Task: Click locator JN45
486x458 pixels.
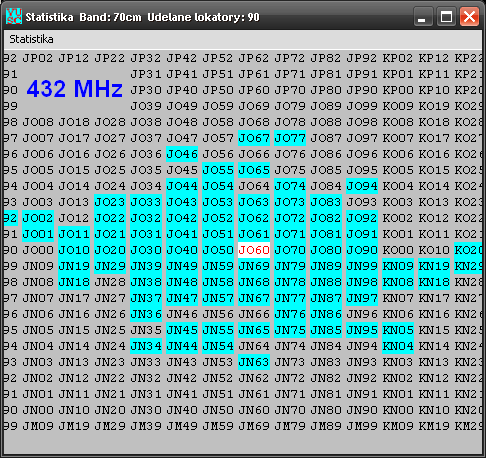Action: click(x=182, y=330)
